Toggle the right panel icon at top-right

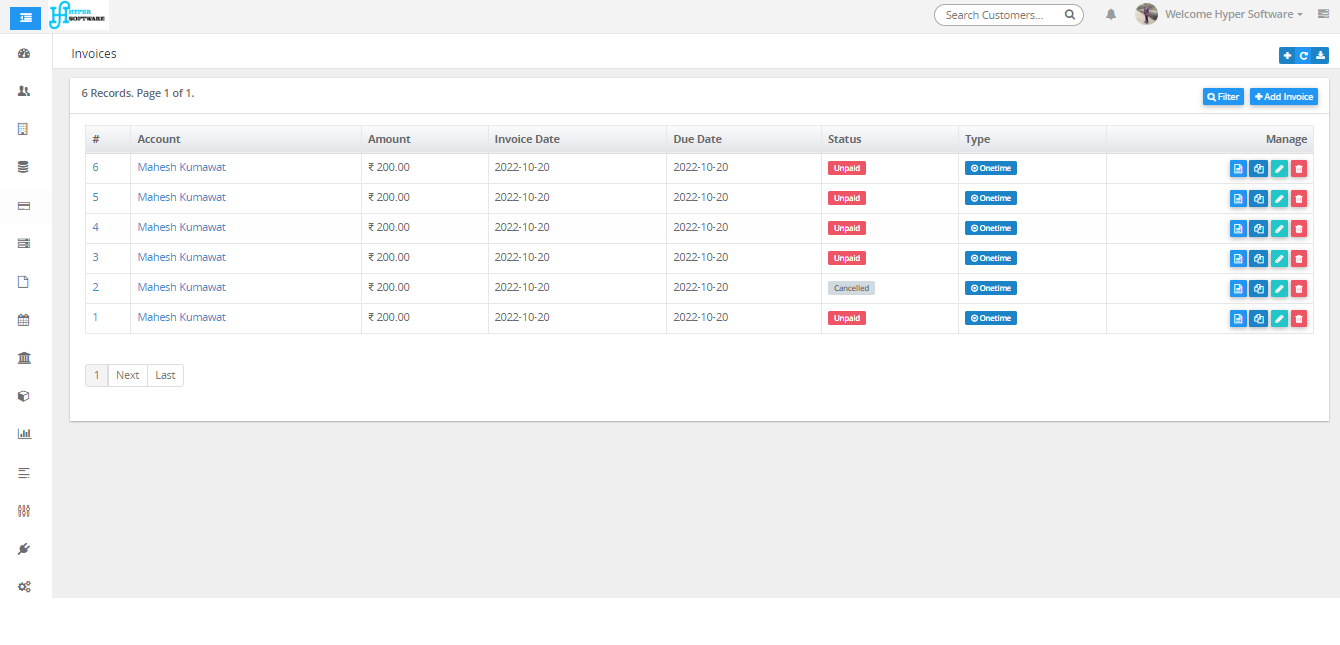(x=1323, y=14)
